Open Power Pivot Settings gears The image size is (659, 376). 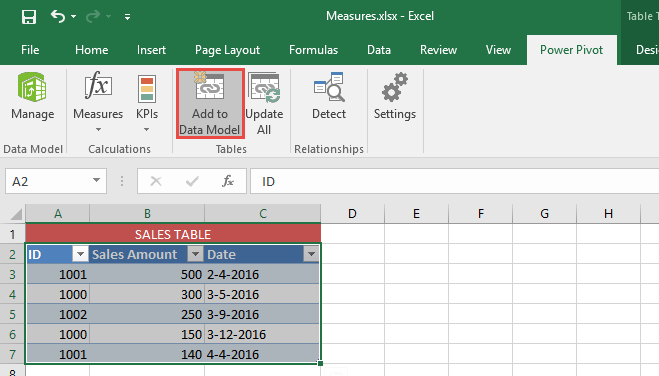tap(395, 97)
